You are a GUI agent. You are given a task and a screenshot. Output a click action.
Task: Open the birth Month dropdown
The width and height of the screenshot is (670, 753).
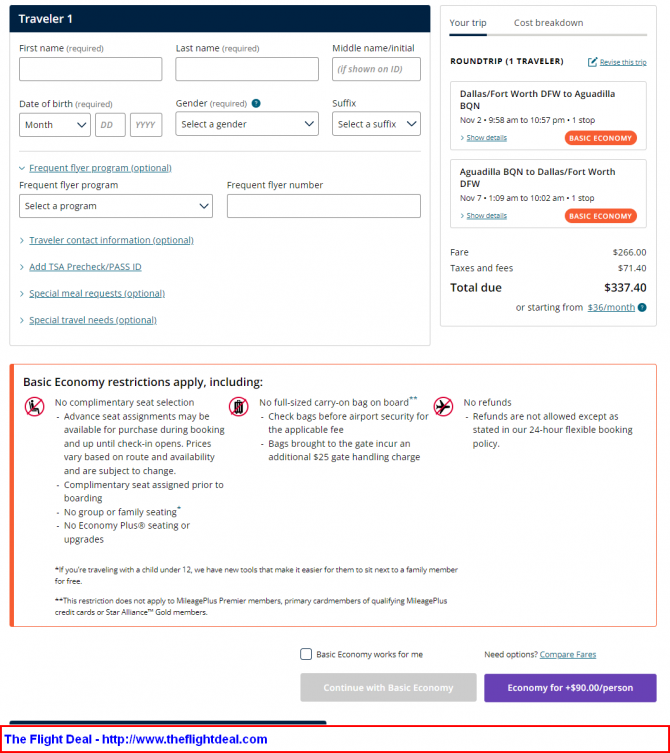[55, 125]
